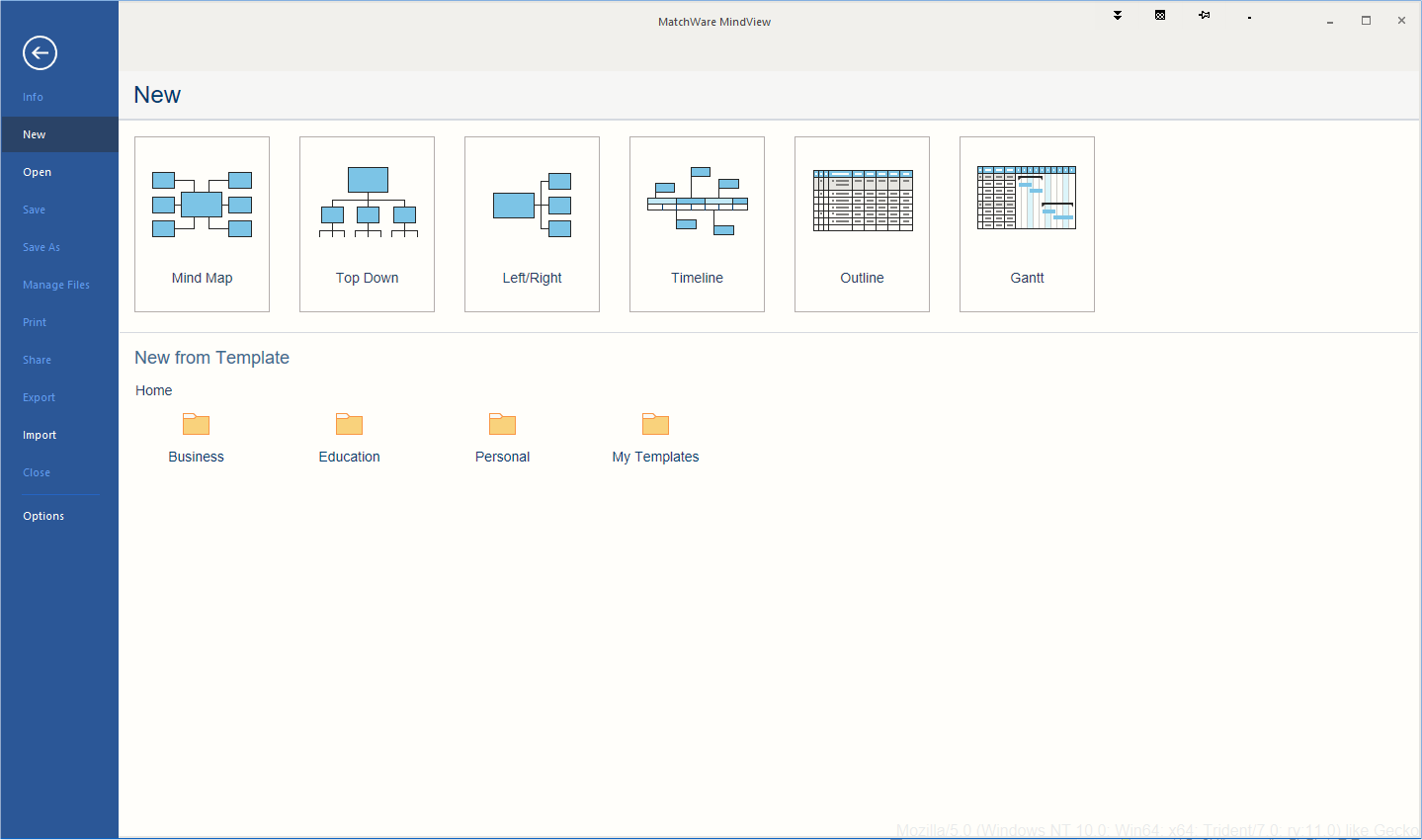Viewport: 1422px width, 840px height.
Task: Open the Print page
Action: coord(59,322)
